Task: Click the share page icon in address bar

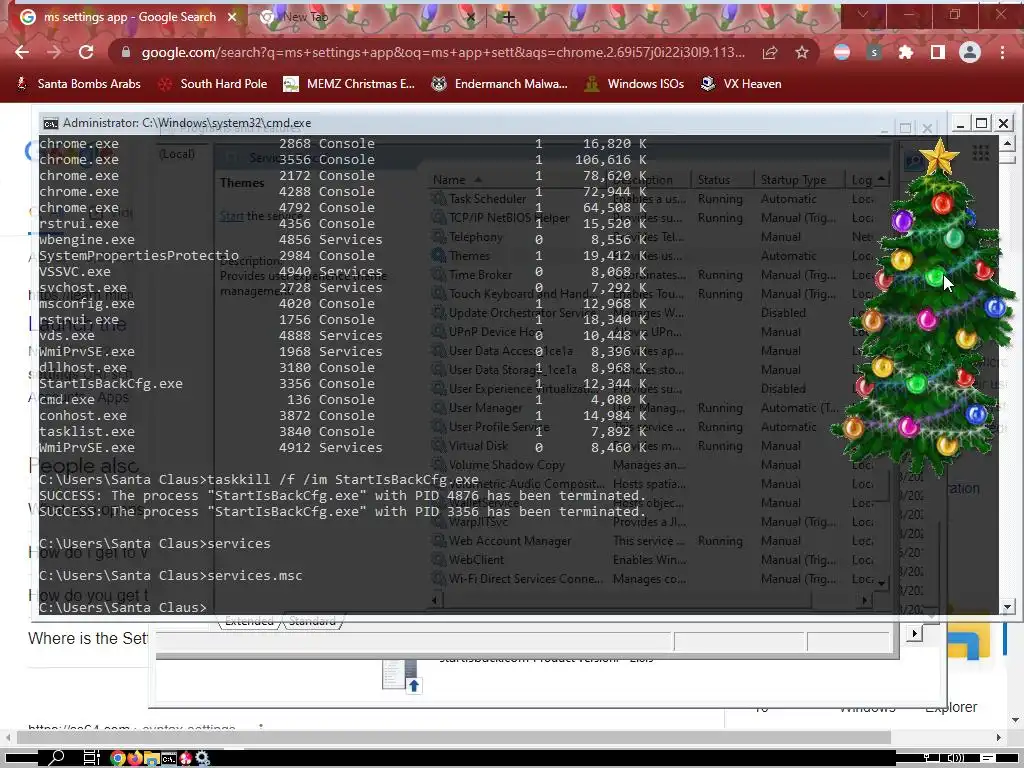Action: 770,52
